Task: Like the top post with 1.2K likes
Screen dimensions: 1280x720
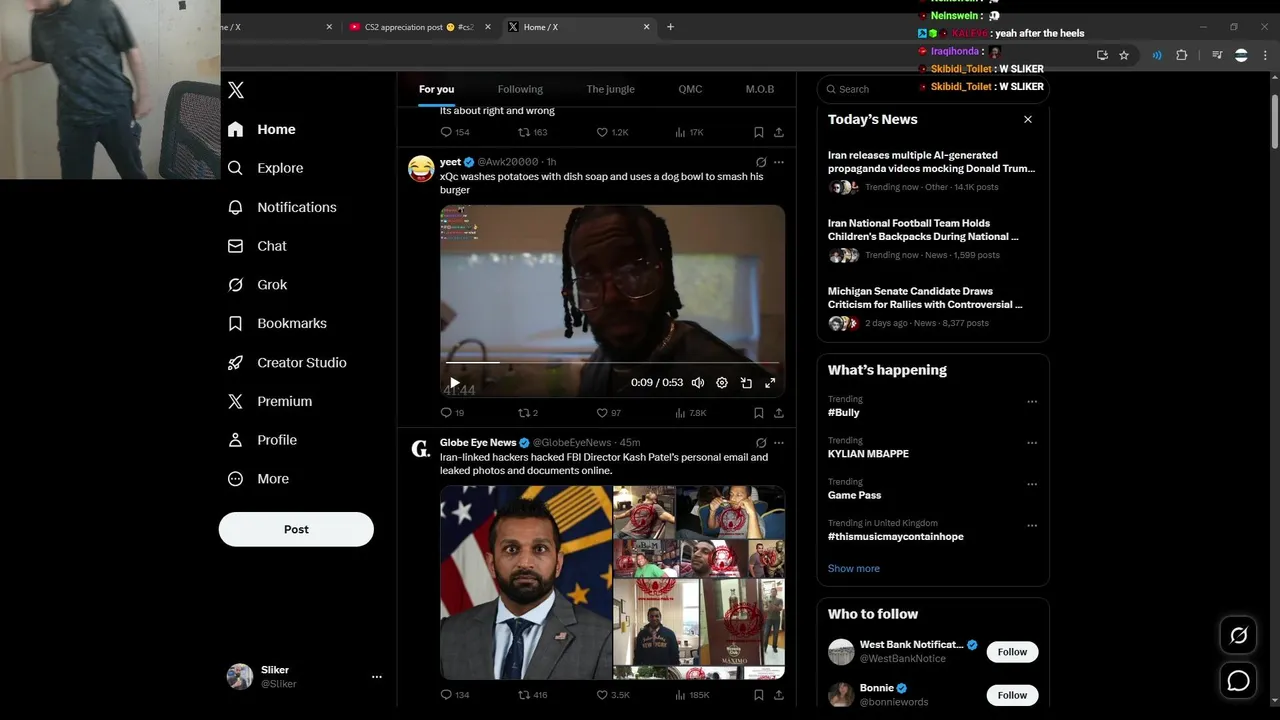Action: click(x=612, y=132)
